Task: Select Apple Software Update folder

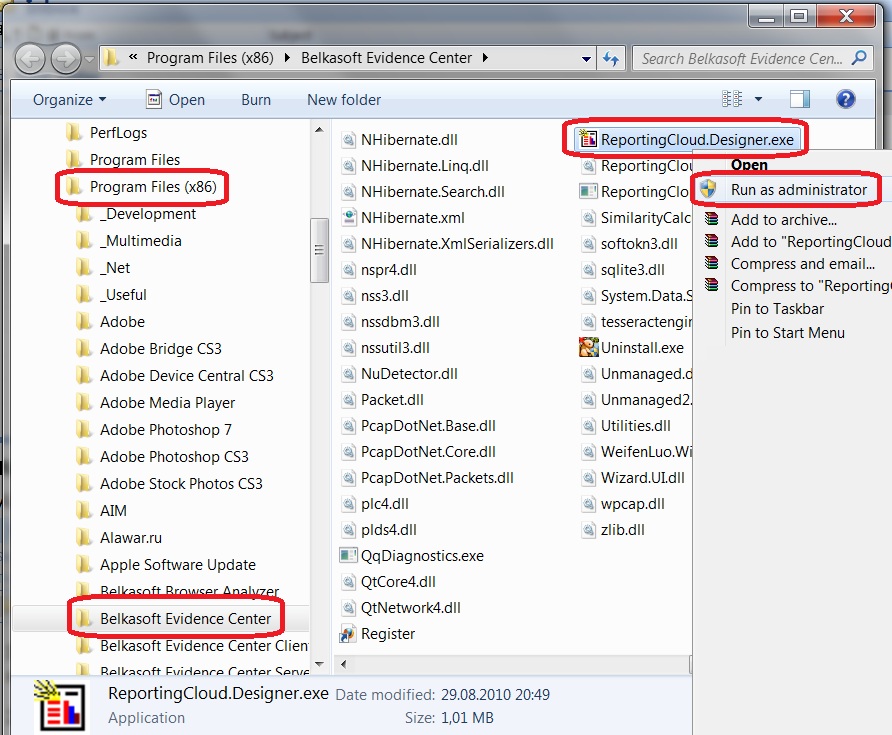Action: (177, 565)
